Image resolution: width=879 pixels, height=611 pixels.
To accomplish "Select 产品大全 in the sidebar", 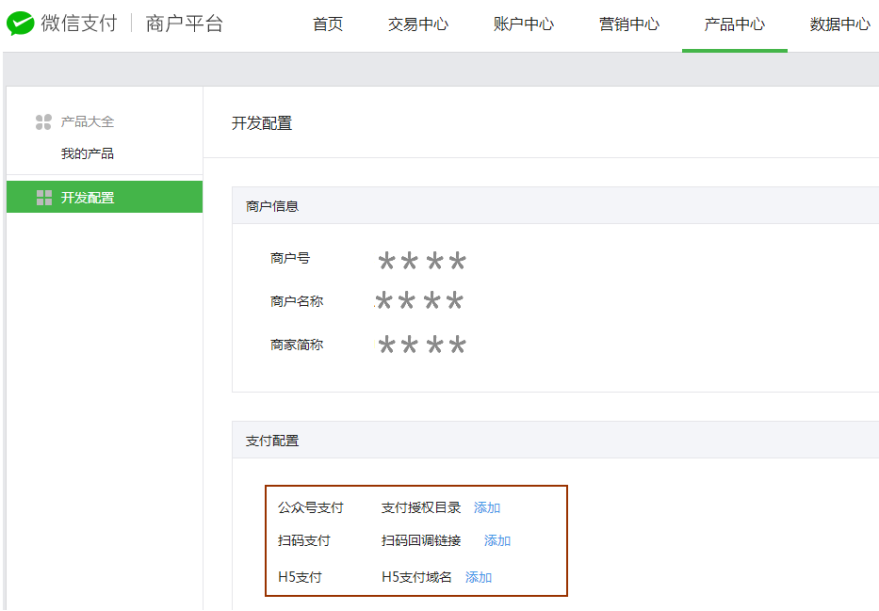I will 87,122.
